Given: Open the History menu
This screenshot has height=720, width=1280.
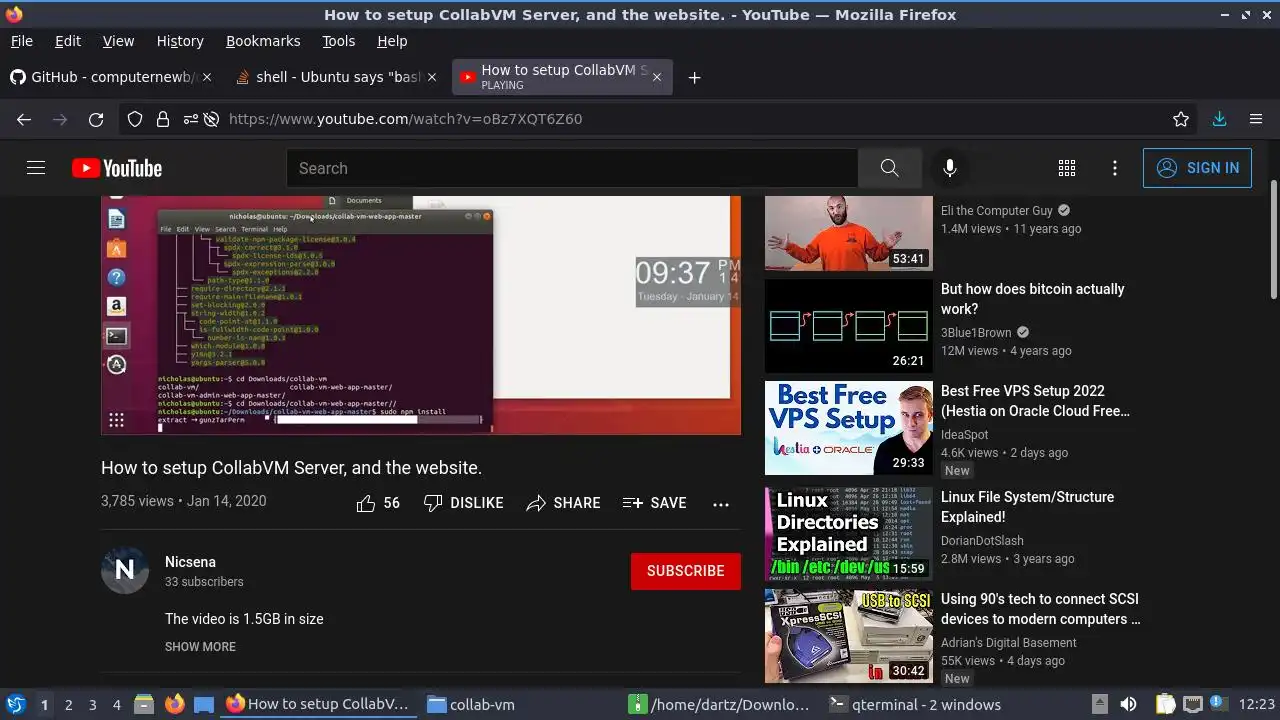Looking at the screenshot, I should (x=180, y=41).
